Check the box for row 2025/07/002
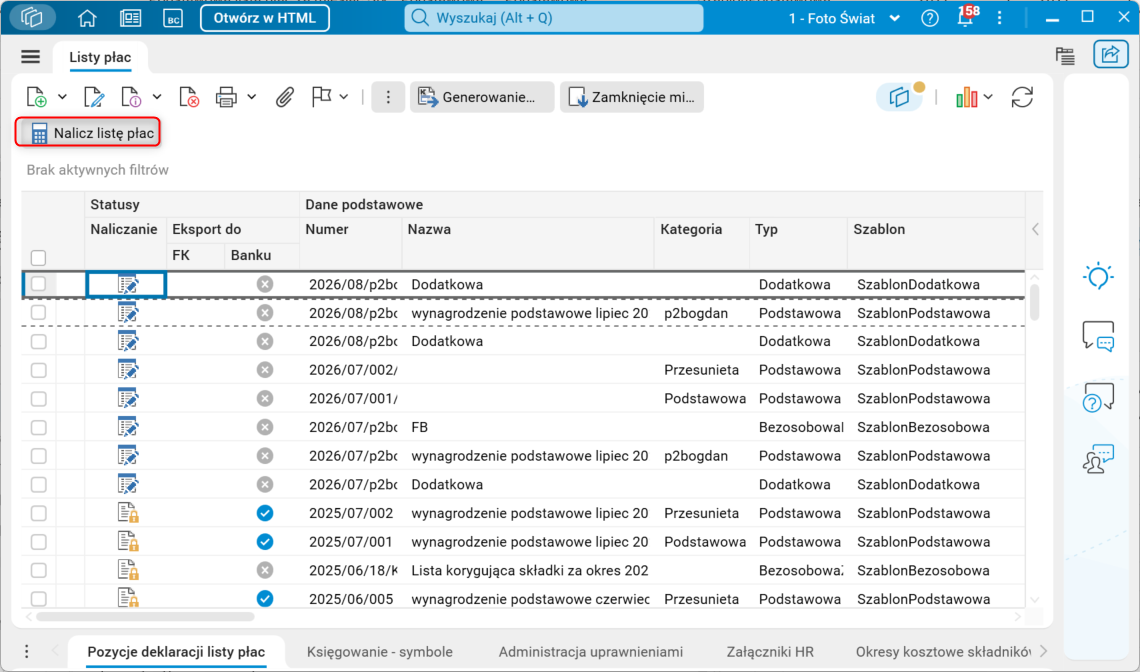 click(39, 513)
